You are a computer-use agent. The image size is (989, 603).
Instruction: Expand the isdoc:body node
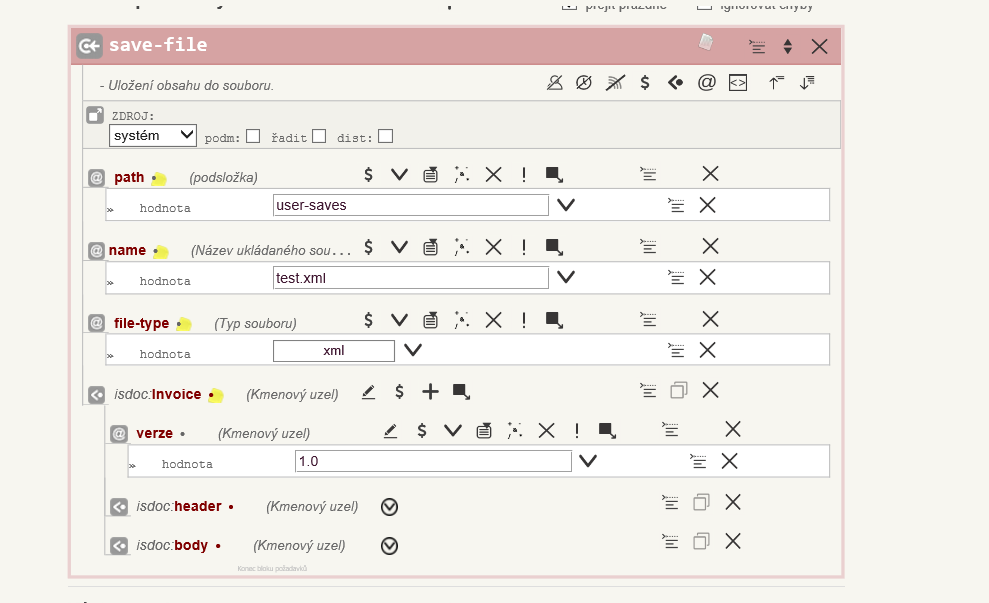coord(390,546)
